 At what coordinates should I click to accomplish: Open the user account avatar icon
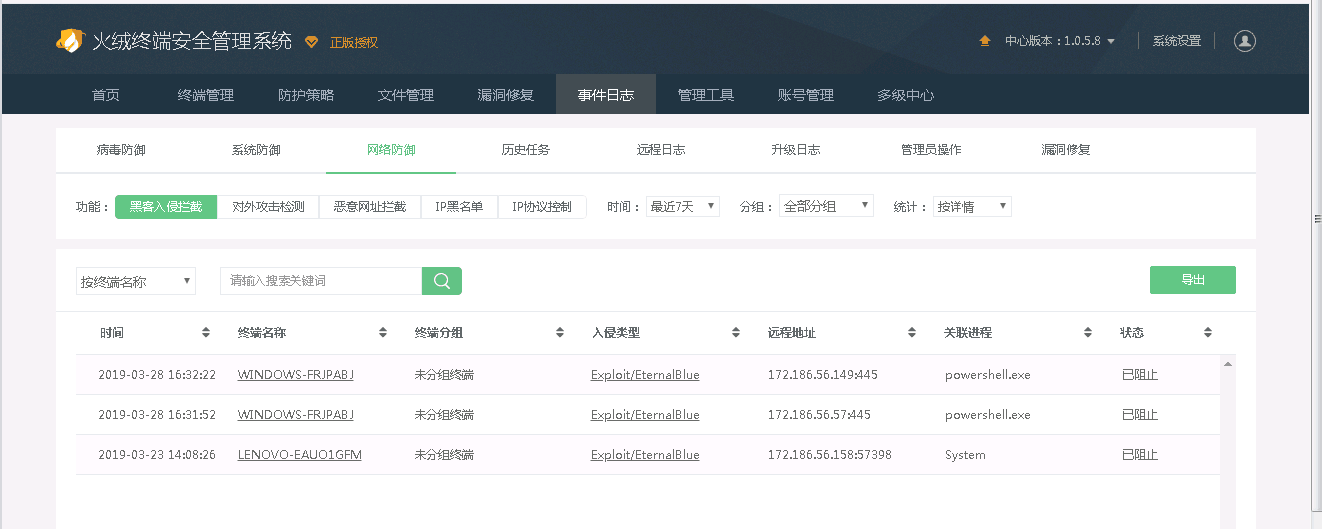(1244, 41)
